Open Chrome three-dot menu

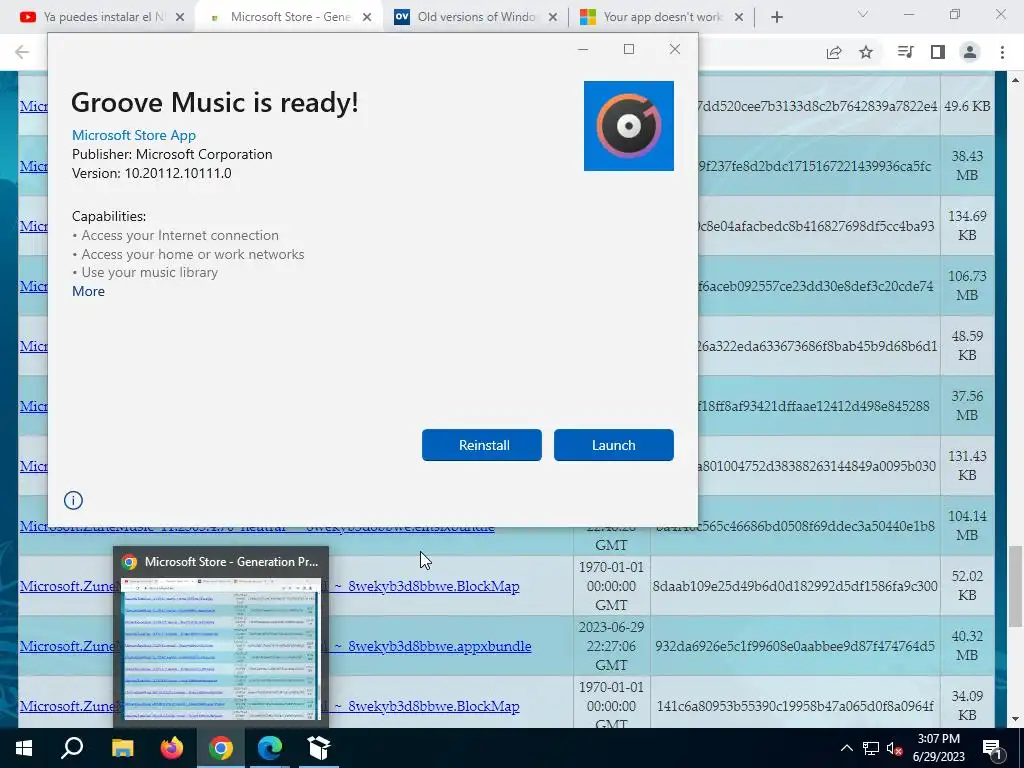(1002, 52)
